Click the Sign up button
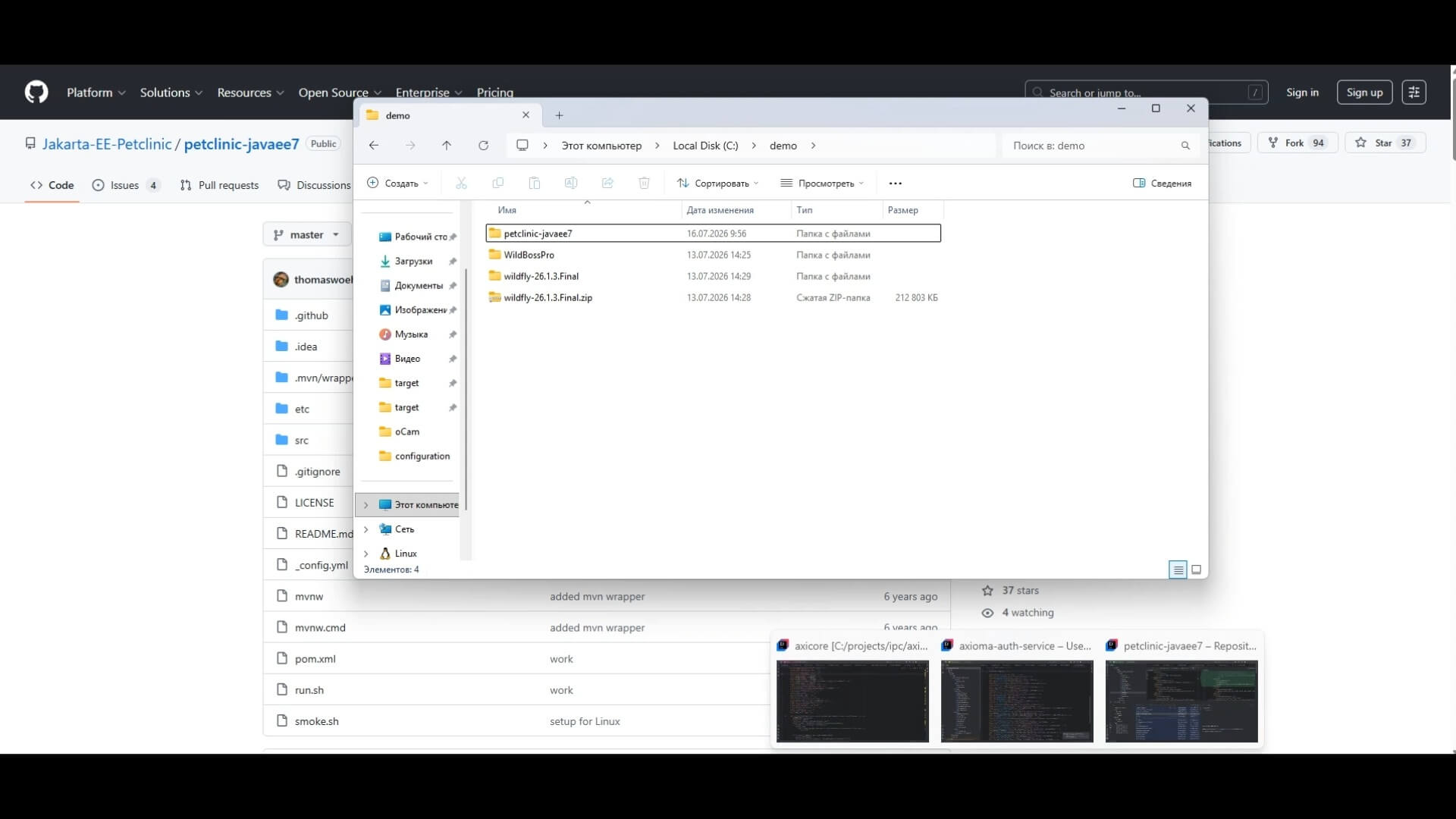This screenshot has width=1456, height=819. coord(1364,93)
